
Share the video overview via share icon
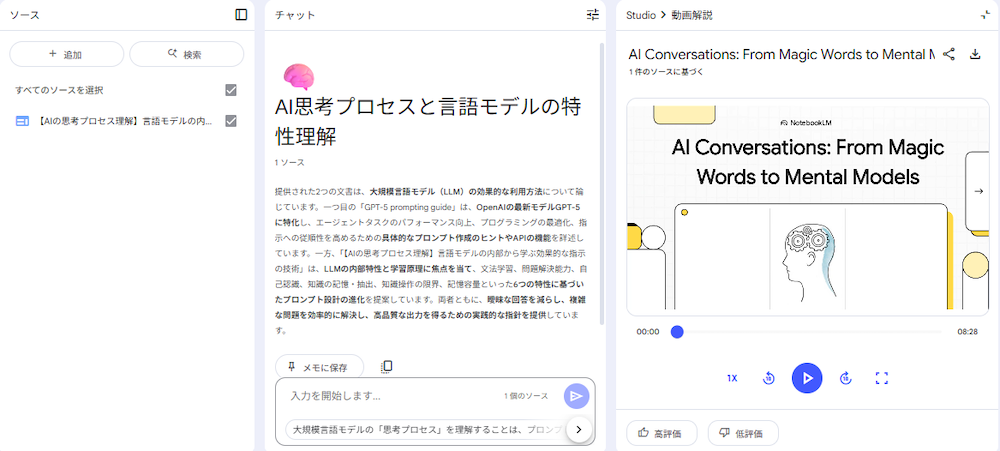tap(949, 54)
